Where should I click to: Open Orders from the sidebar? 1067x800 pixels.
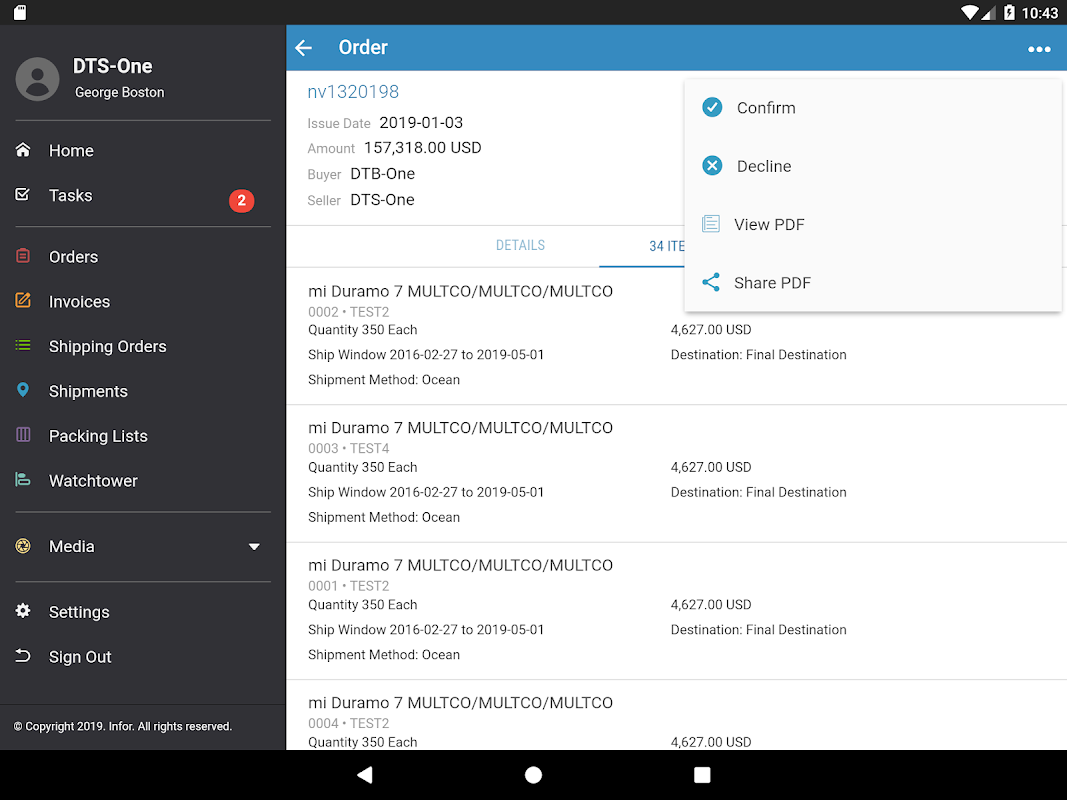point(73,257)
